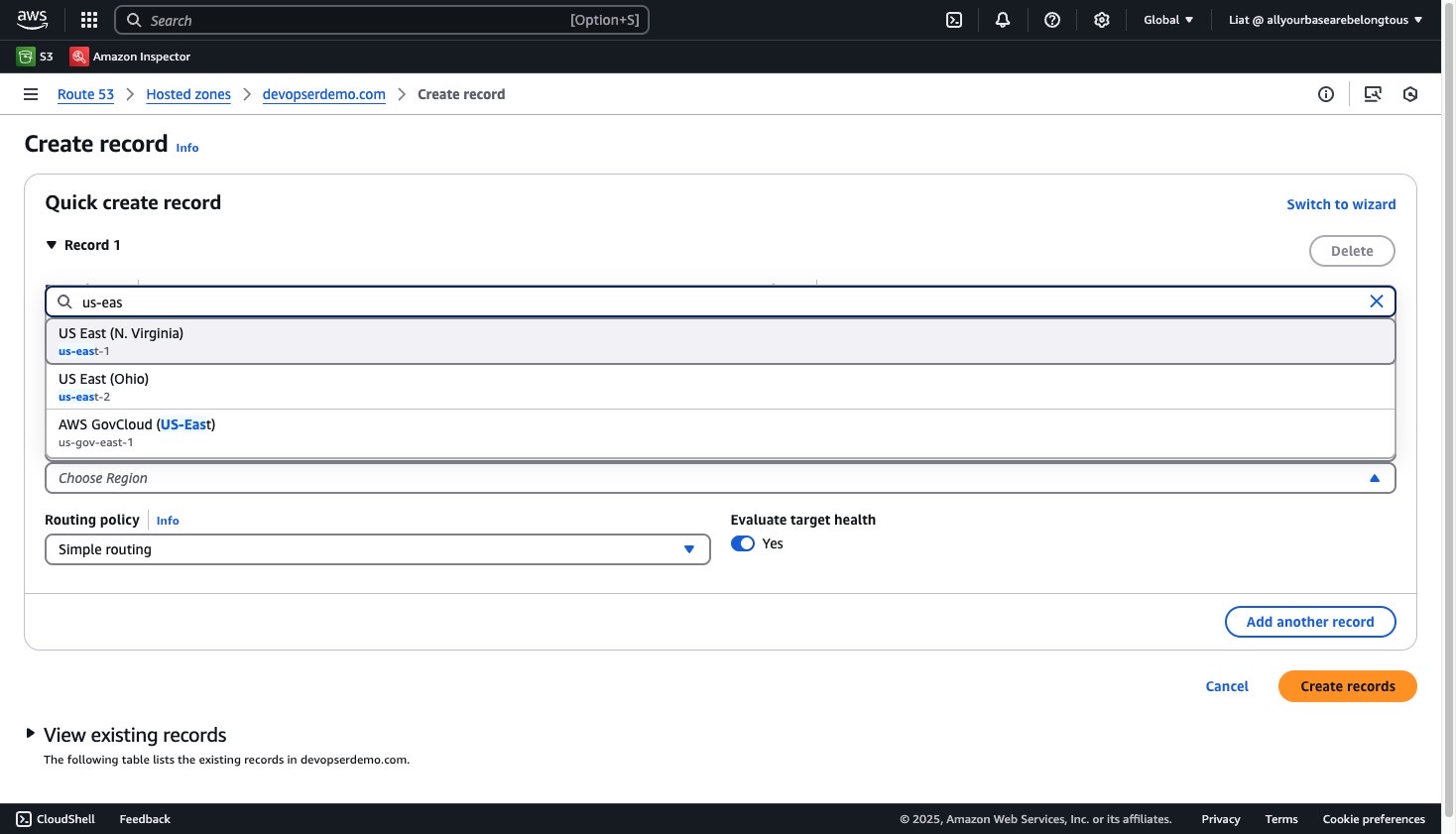
Task: Open Feedback in the footer
Action: [x=145, y=819]
